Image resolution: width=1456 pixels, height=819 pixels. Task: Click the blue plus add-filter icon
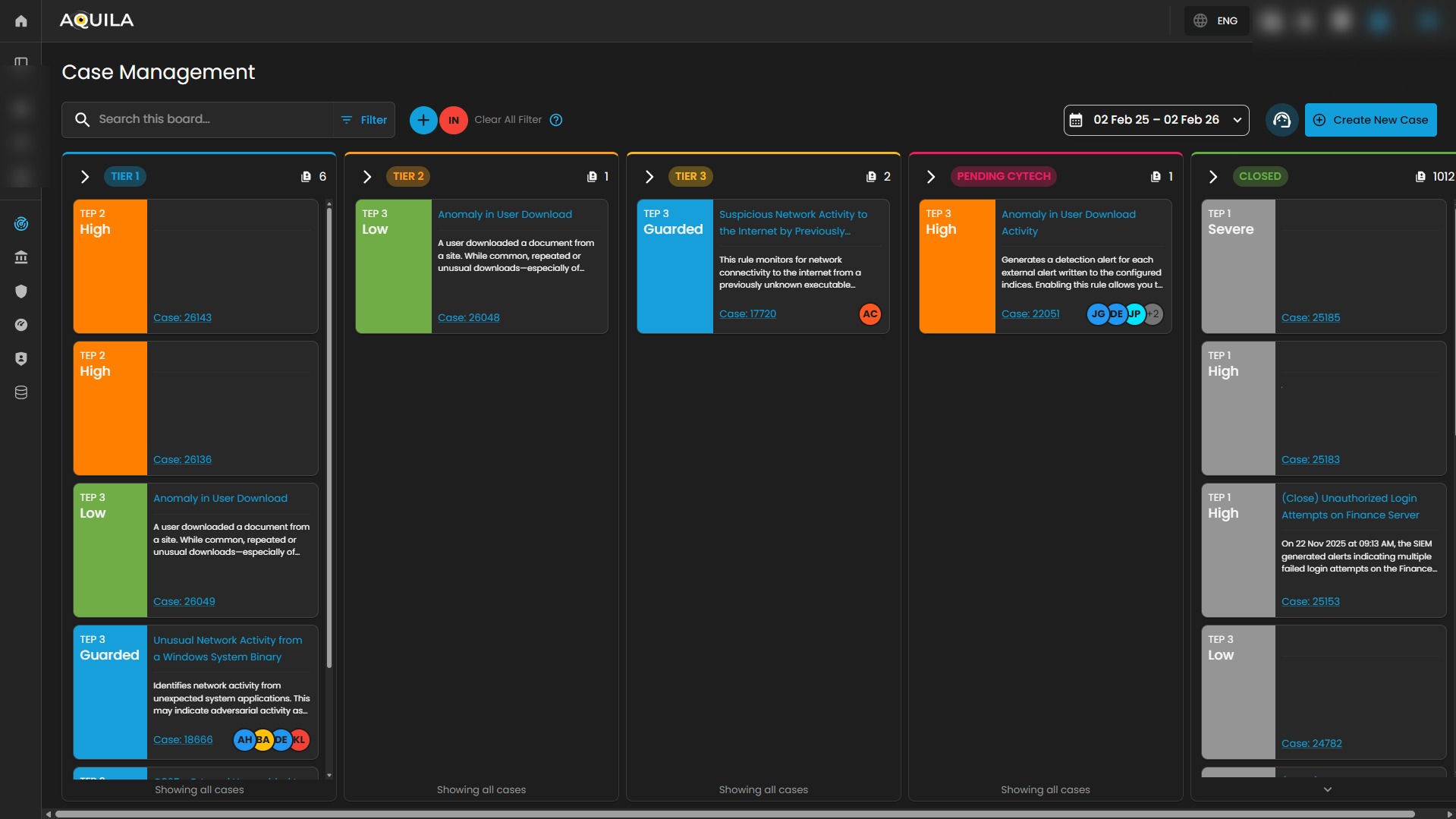423,120
